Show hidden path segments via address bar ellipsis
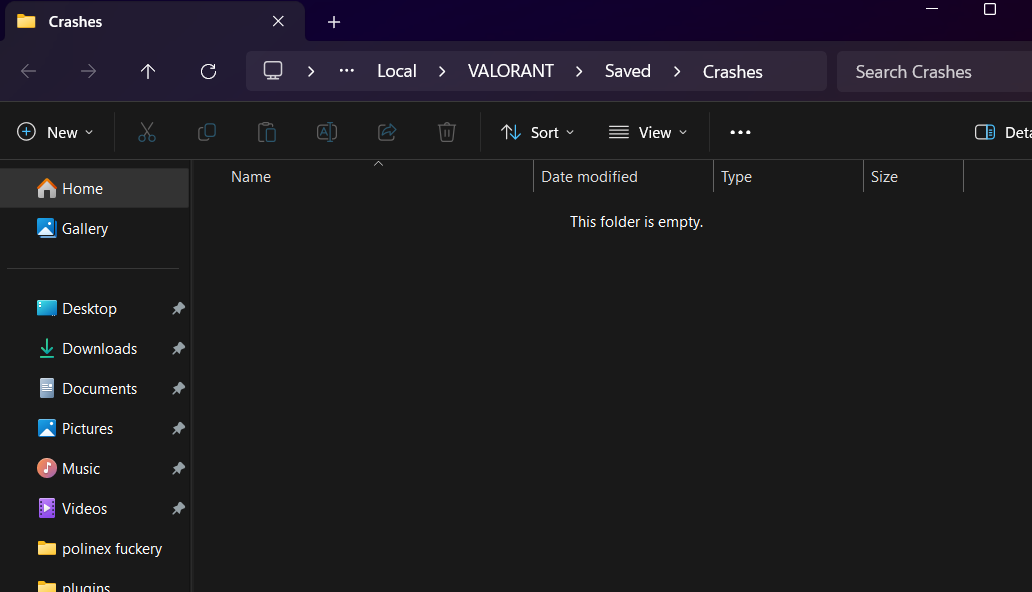Screen dimensions: 1032x592 coord(347,71)
